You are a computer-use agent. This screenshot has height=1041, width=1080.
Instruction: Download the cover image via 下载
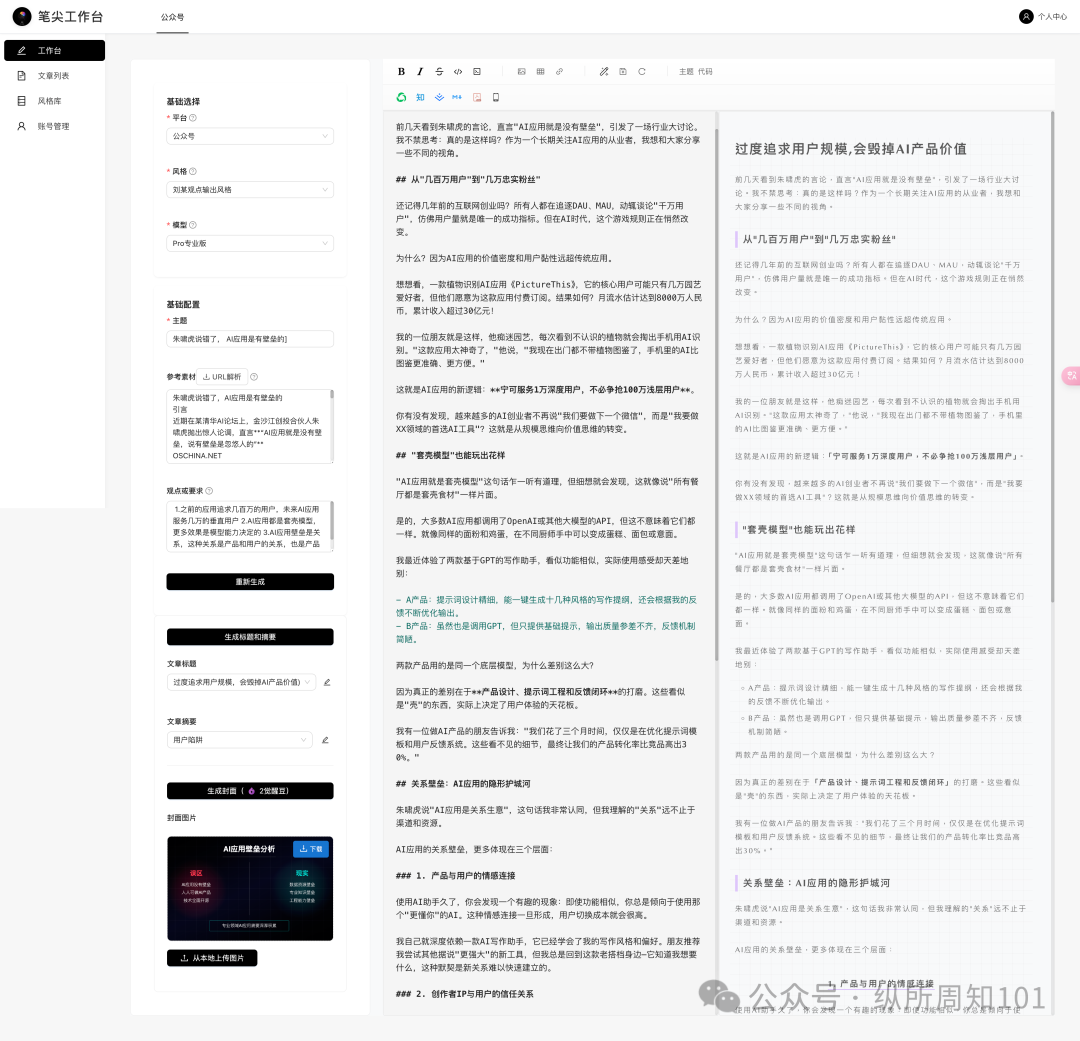coord(311,849)
